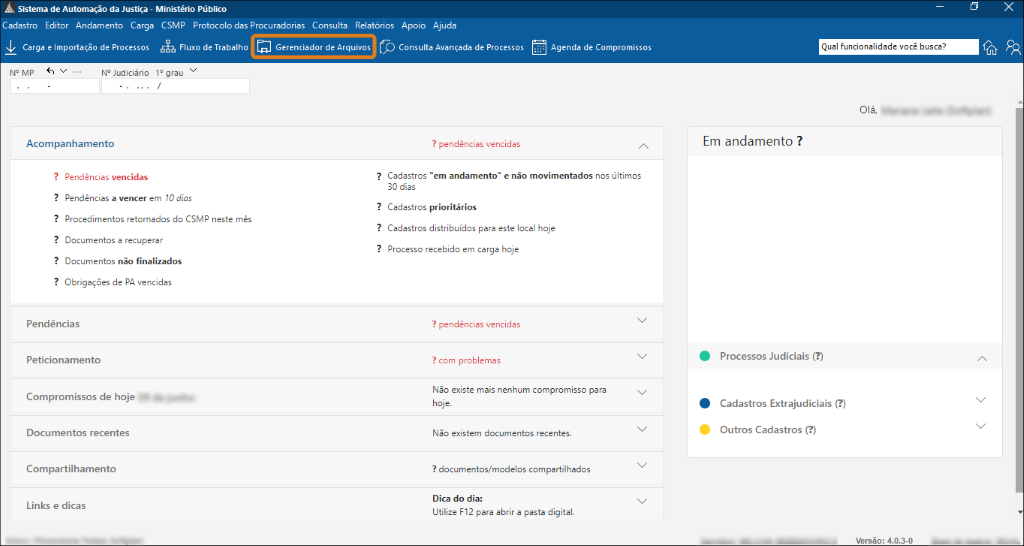1024x546 pixels.
Task: Open the Protocolo das Procuradorias menu
Action: (x=248, y=25)
